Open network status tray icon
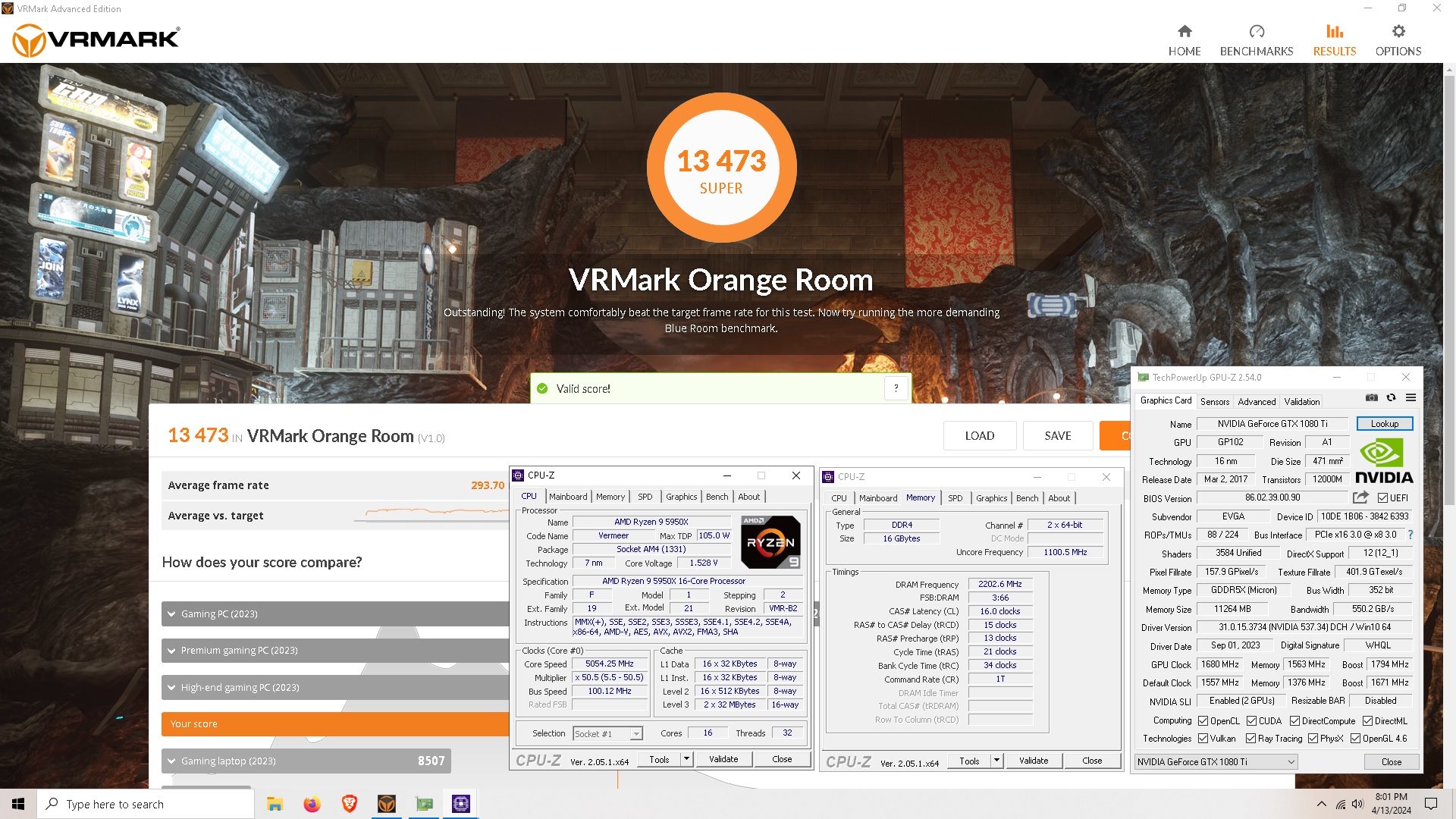This screenshot has height=819, width=1456. [1341, 804]
